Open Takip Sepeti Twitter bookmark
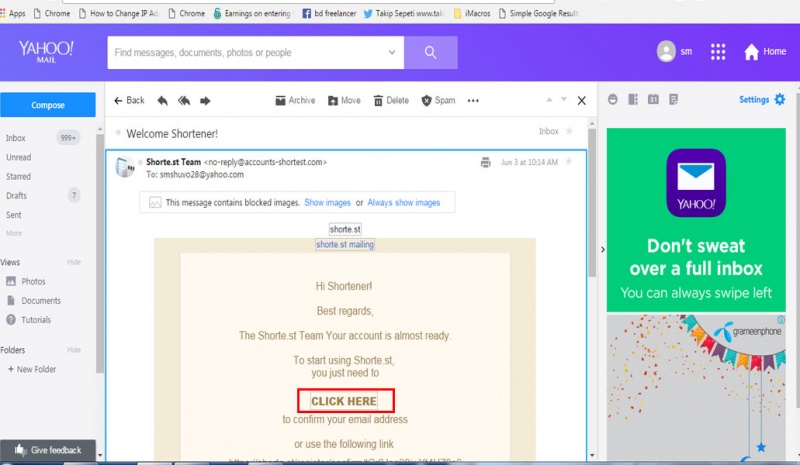The width and height of the screenshot is (800, 465). pos(404,13)
